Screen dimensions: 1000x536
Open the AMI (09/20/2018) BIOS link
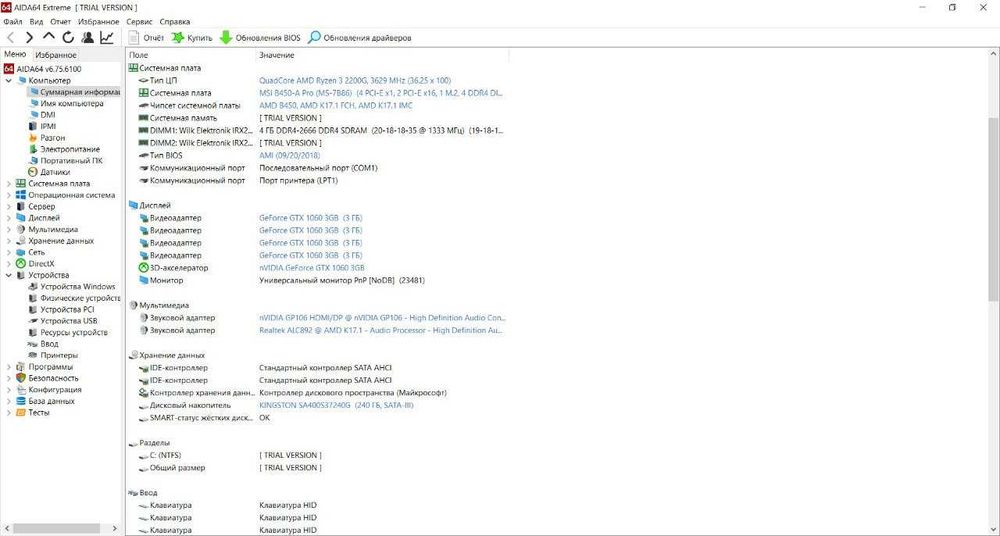(290, 155)
